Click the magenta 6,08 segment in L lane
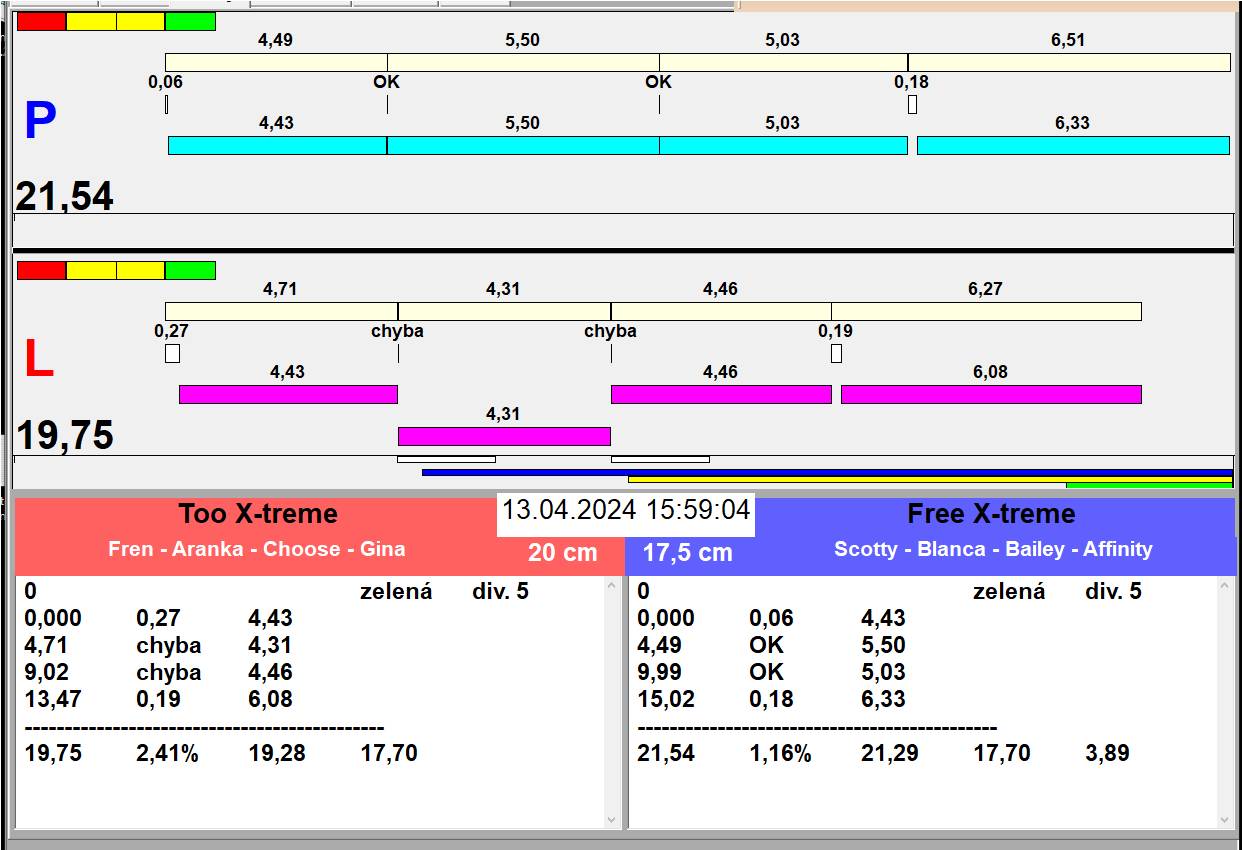Viewport: 1242px width, 850px height. (990, 394)
